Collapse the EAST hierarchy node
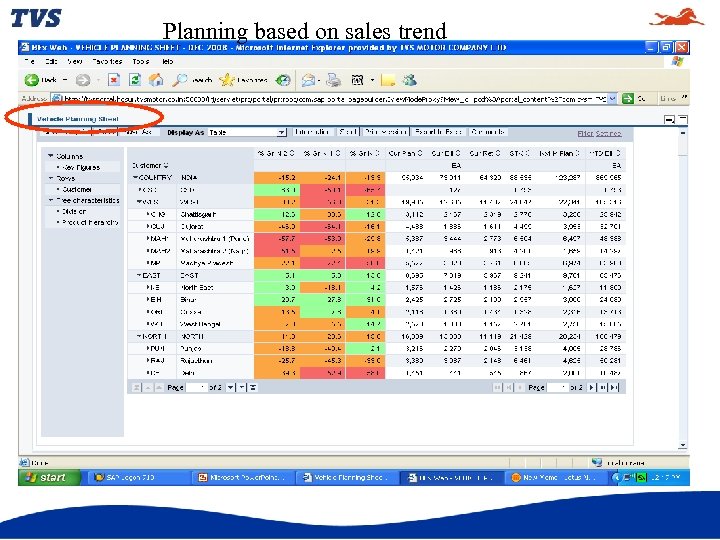Screen dimensions: 720x540 (139, 276)
